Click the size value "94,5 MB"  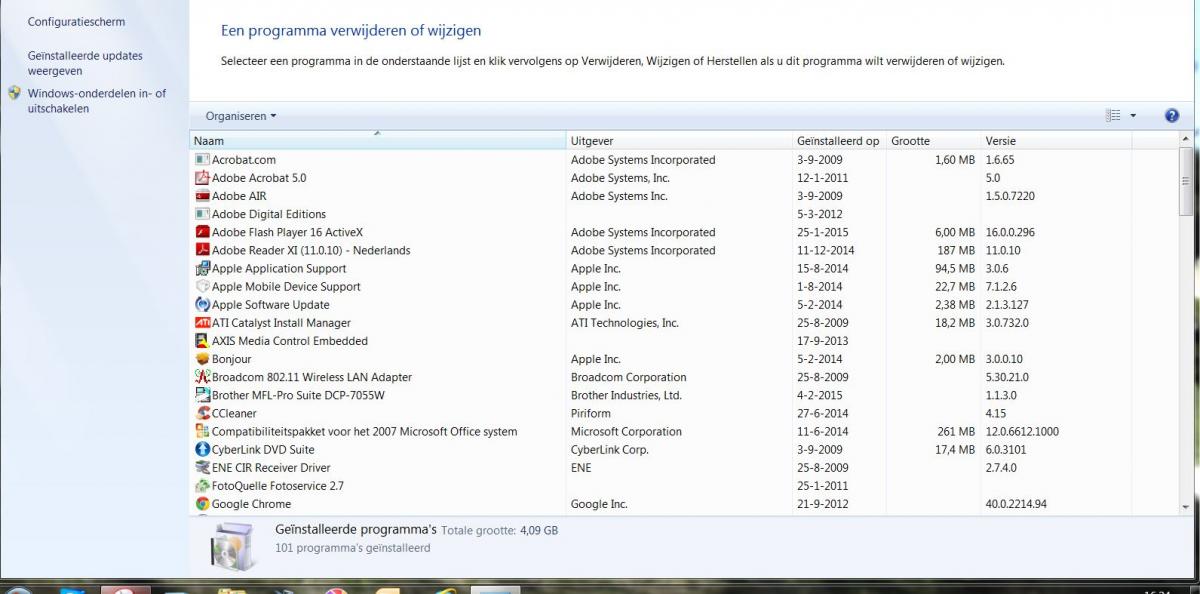tap(954, 268)
